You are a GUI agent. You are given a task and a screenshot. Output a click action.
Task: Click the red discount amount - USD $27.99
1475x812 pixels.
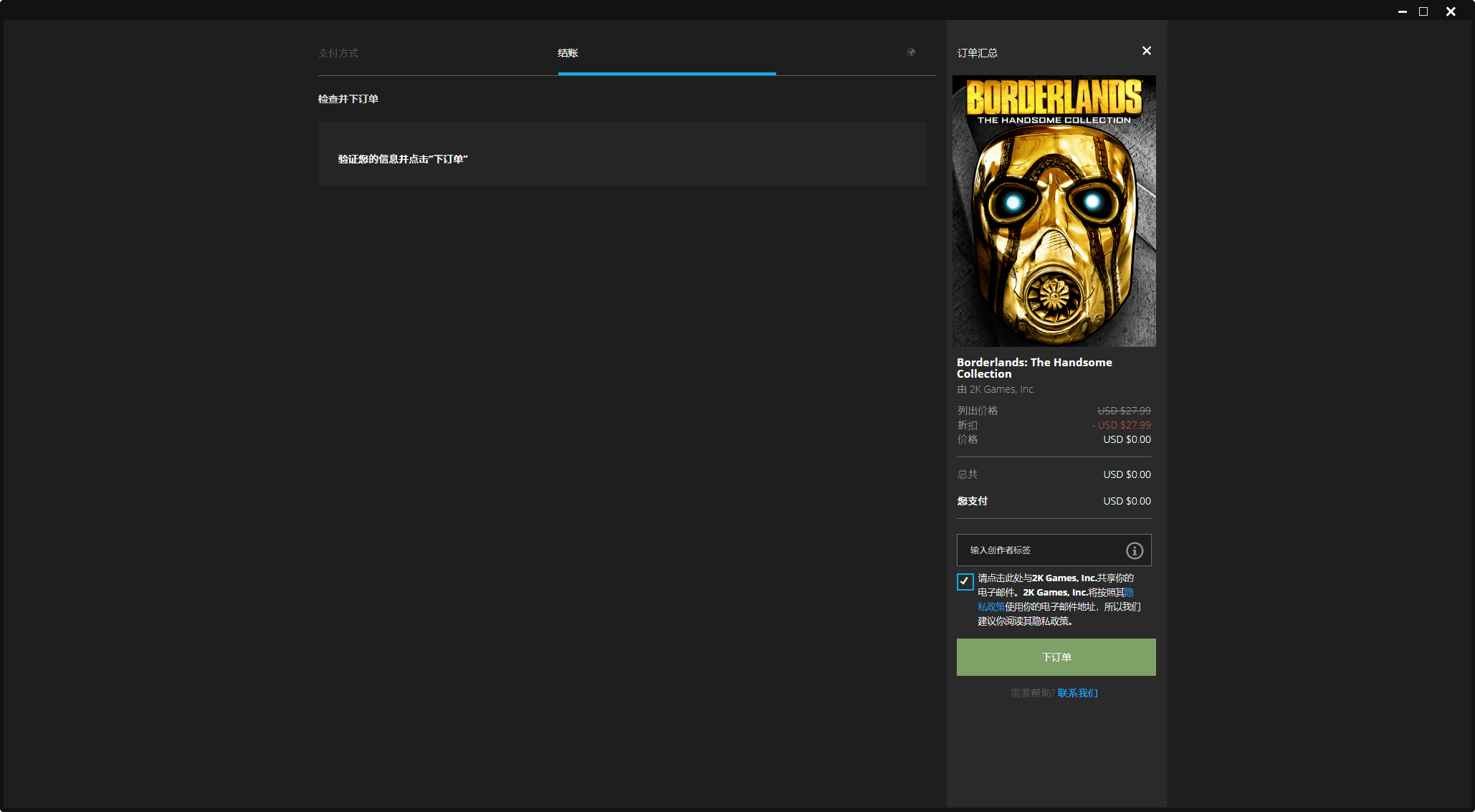point(1121,425)
